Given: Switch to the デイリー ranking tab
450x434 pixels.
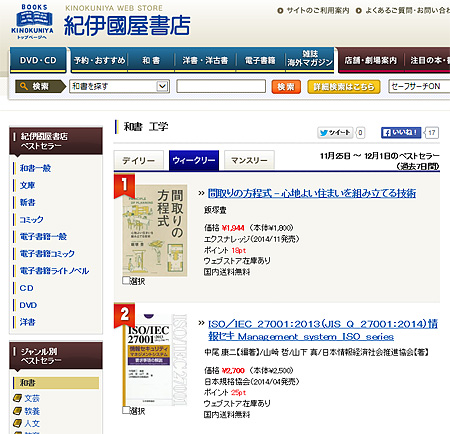Looking at the screenshot, I should (x=139, y=160).
